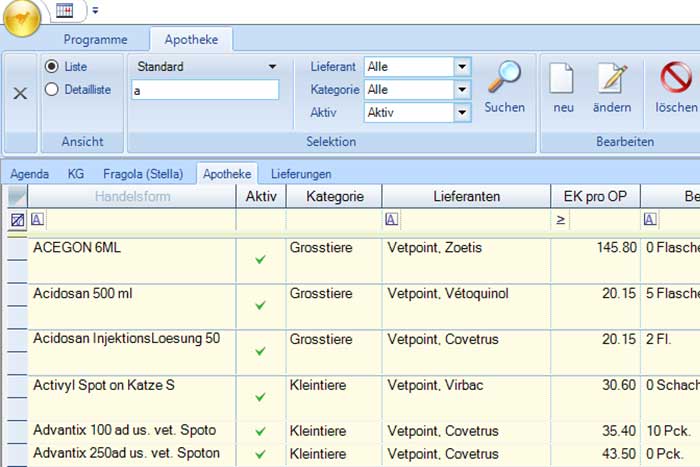Click the ändern edit pencil icon
The width and height of the screenshot is (700, 467).
click(611, 80)
